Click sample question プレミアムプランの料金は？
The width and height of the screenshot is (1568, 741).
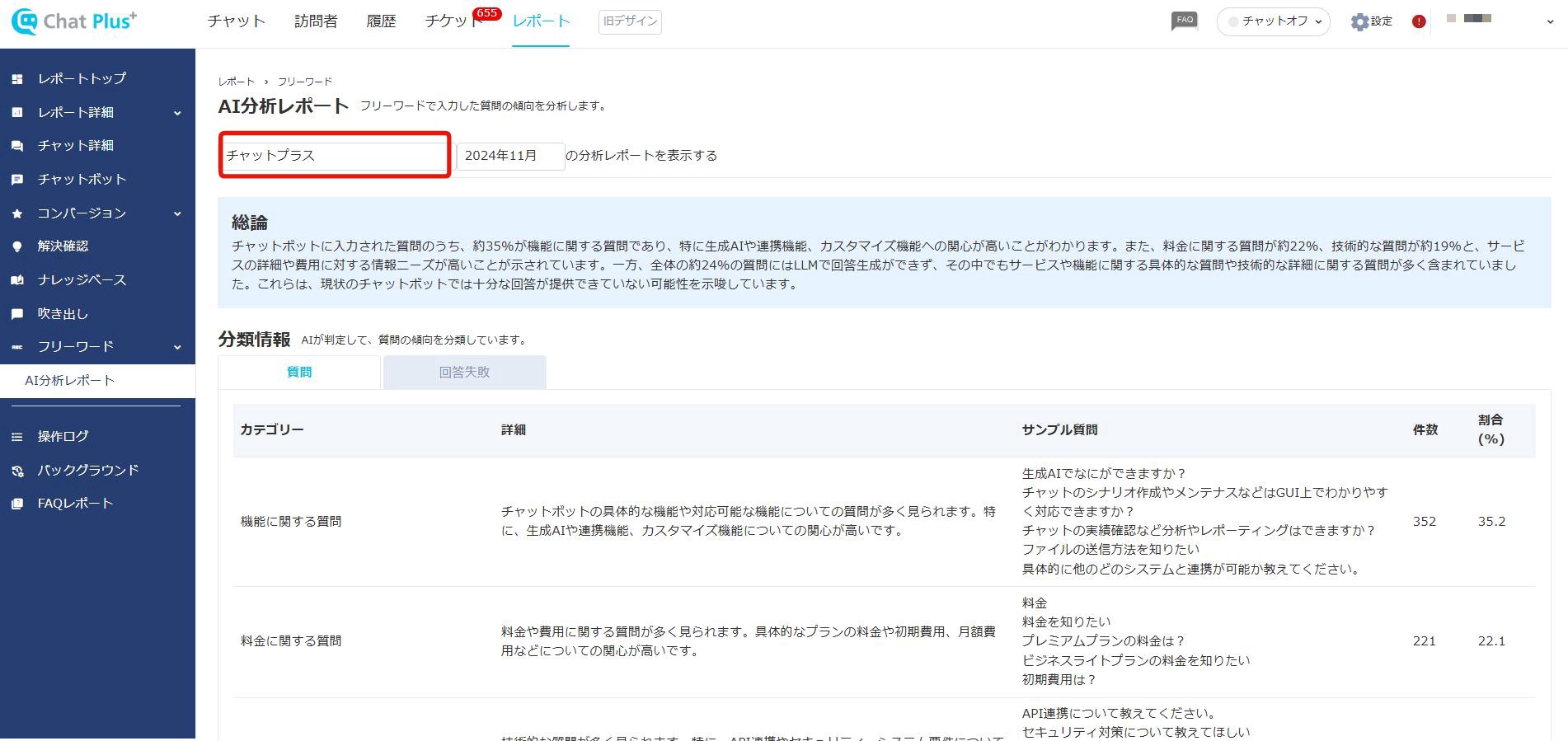tap(1103, 640)
